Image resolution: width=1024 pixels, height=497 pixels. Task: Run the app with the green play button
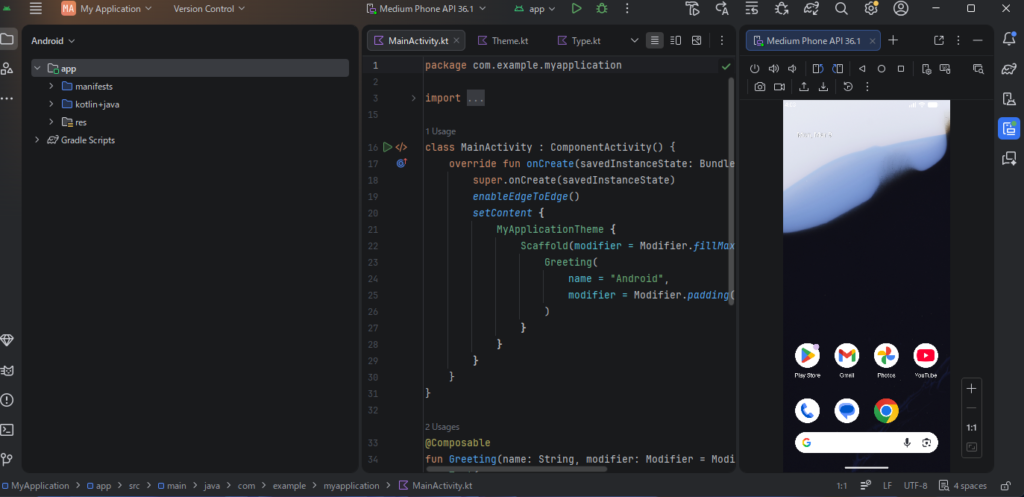click(576, 9)
